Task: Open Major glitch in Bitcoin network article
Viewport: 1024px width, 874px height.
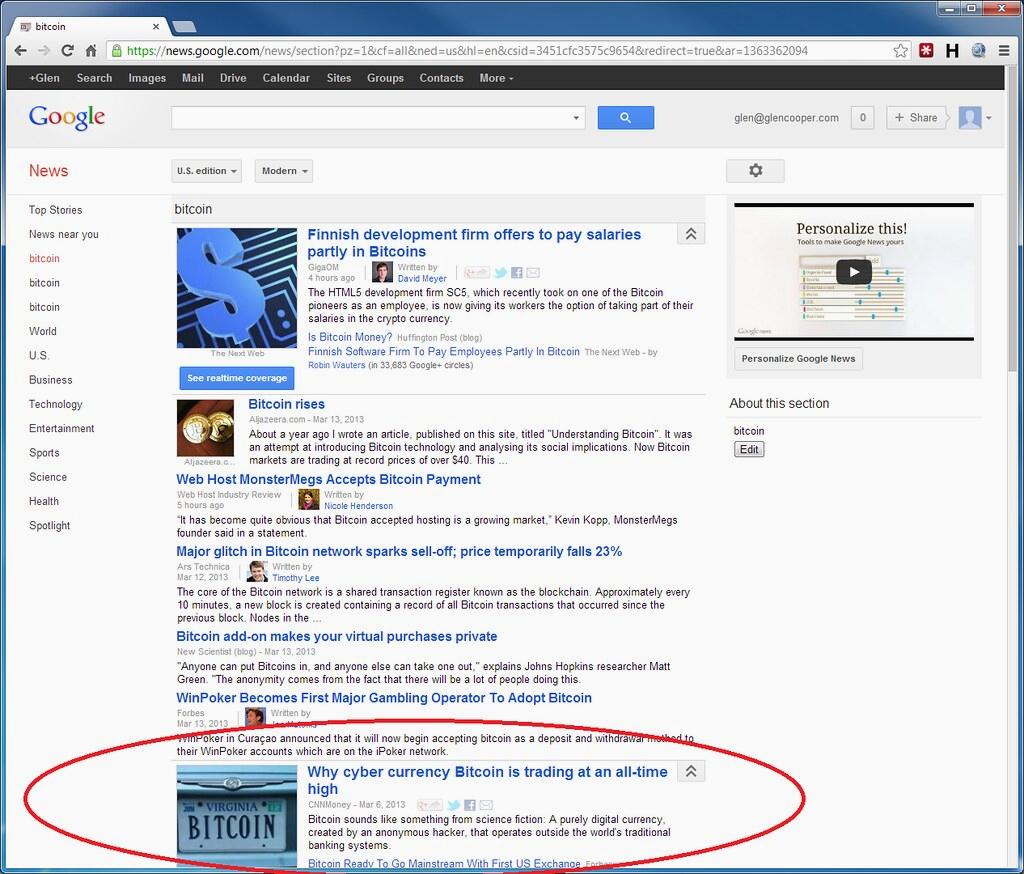Action: point(399,551)
